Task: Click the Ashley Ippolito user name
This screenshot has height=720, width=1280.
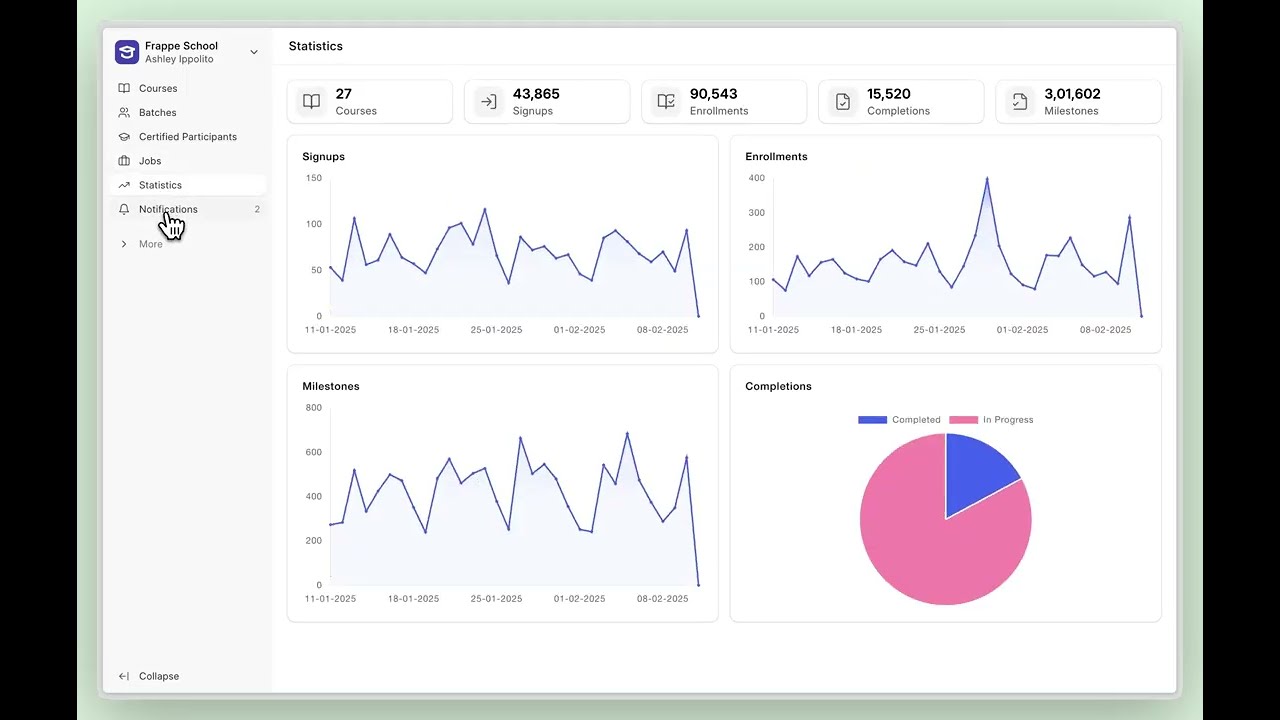Action: tap(179, 59)
